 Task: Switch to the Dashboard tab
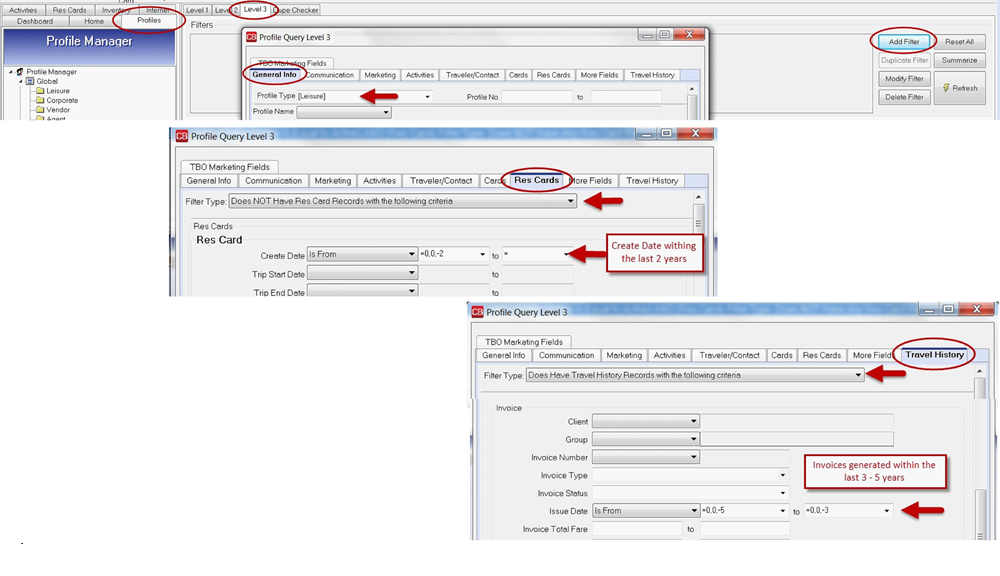click(x=35, y=21)
